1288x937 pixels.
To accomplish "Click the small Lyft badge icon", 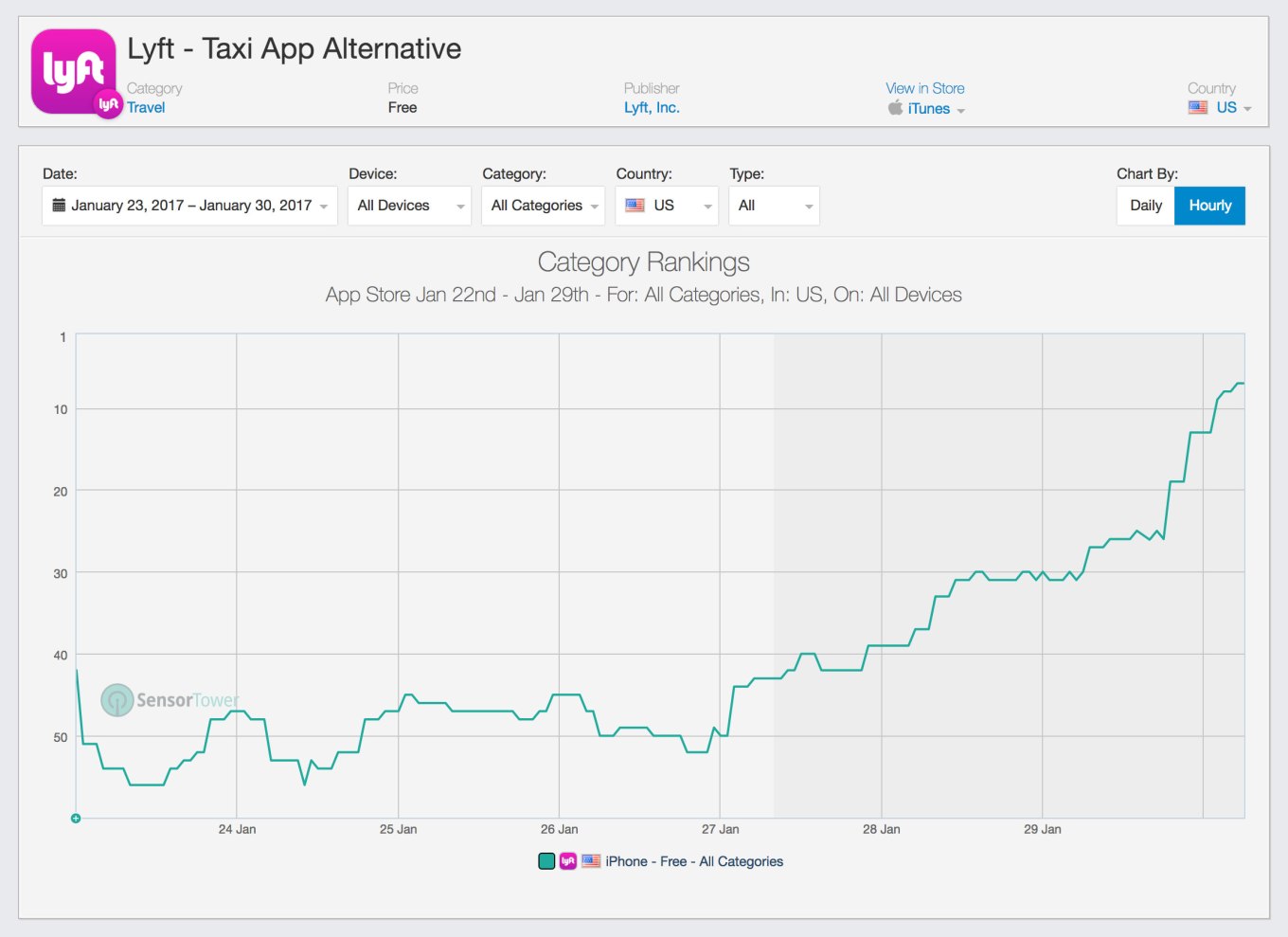I will (x=109, y=104).
